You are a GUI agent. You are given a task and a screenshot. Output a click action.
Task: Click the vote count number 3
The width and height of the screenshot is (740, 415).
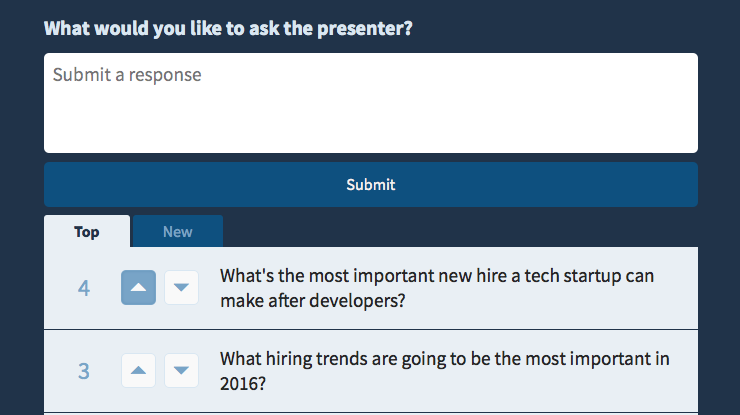pyautogui.click(x=84, y=371)
